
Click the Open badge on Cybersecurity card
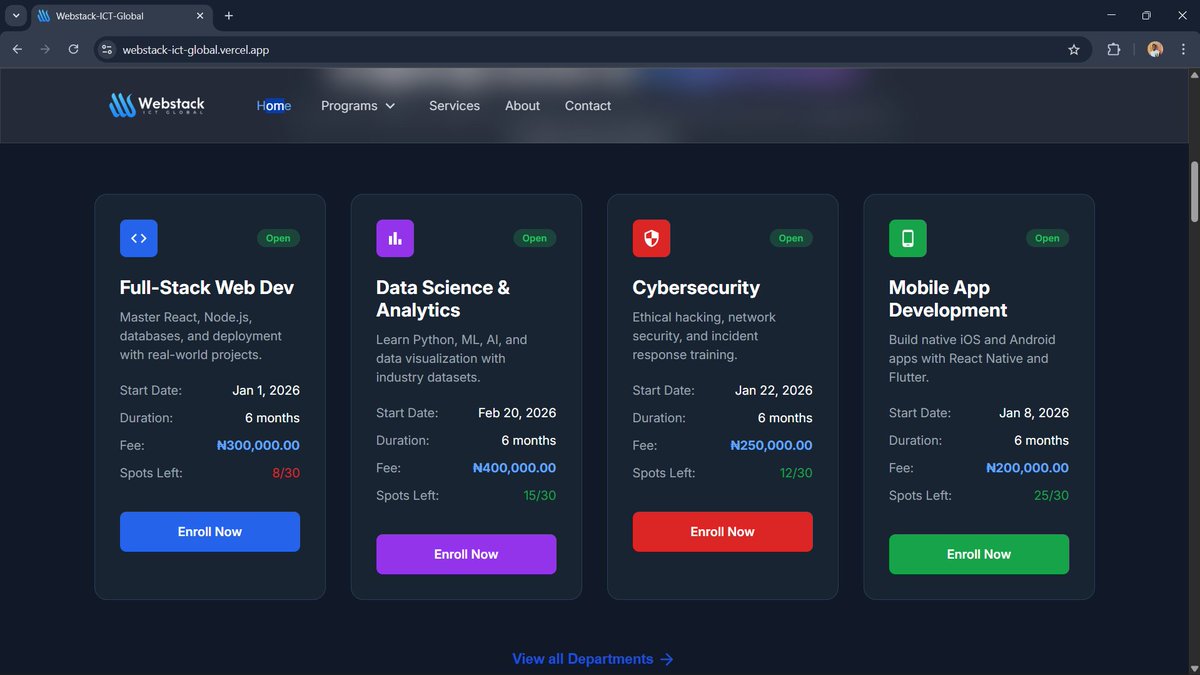tap(791, 238)
